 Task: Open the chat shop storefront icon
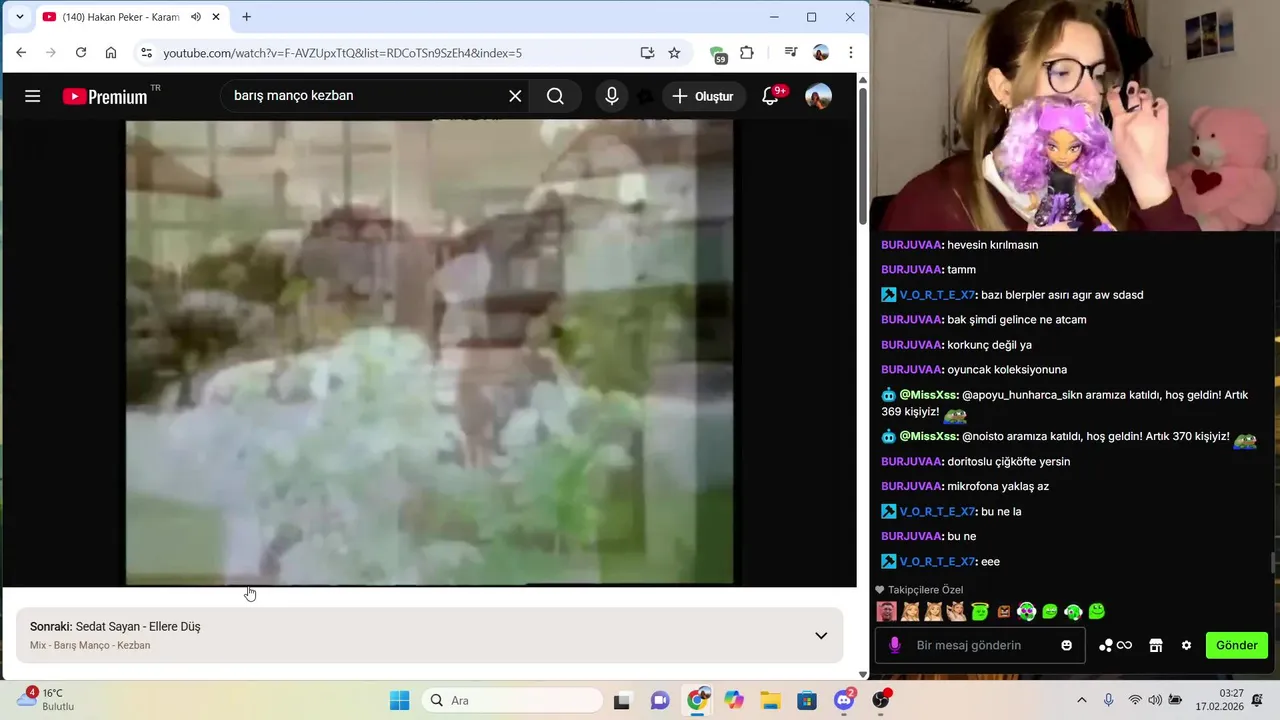[1156, 646]
